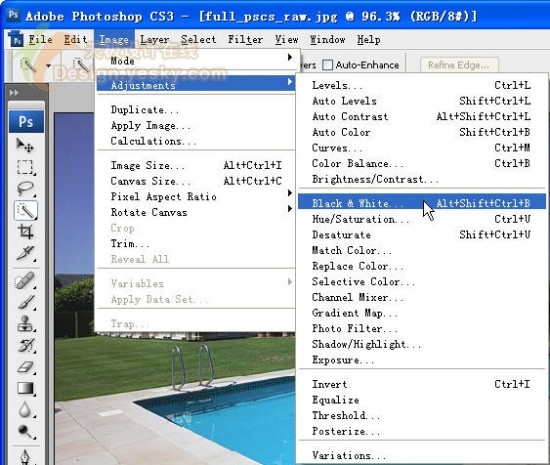The height and width of the screenshot is (465, 550).
Task: Select the Healing Brush tool
Action: click(25, 281)
